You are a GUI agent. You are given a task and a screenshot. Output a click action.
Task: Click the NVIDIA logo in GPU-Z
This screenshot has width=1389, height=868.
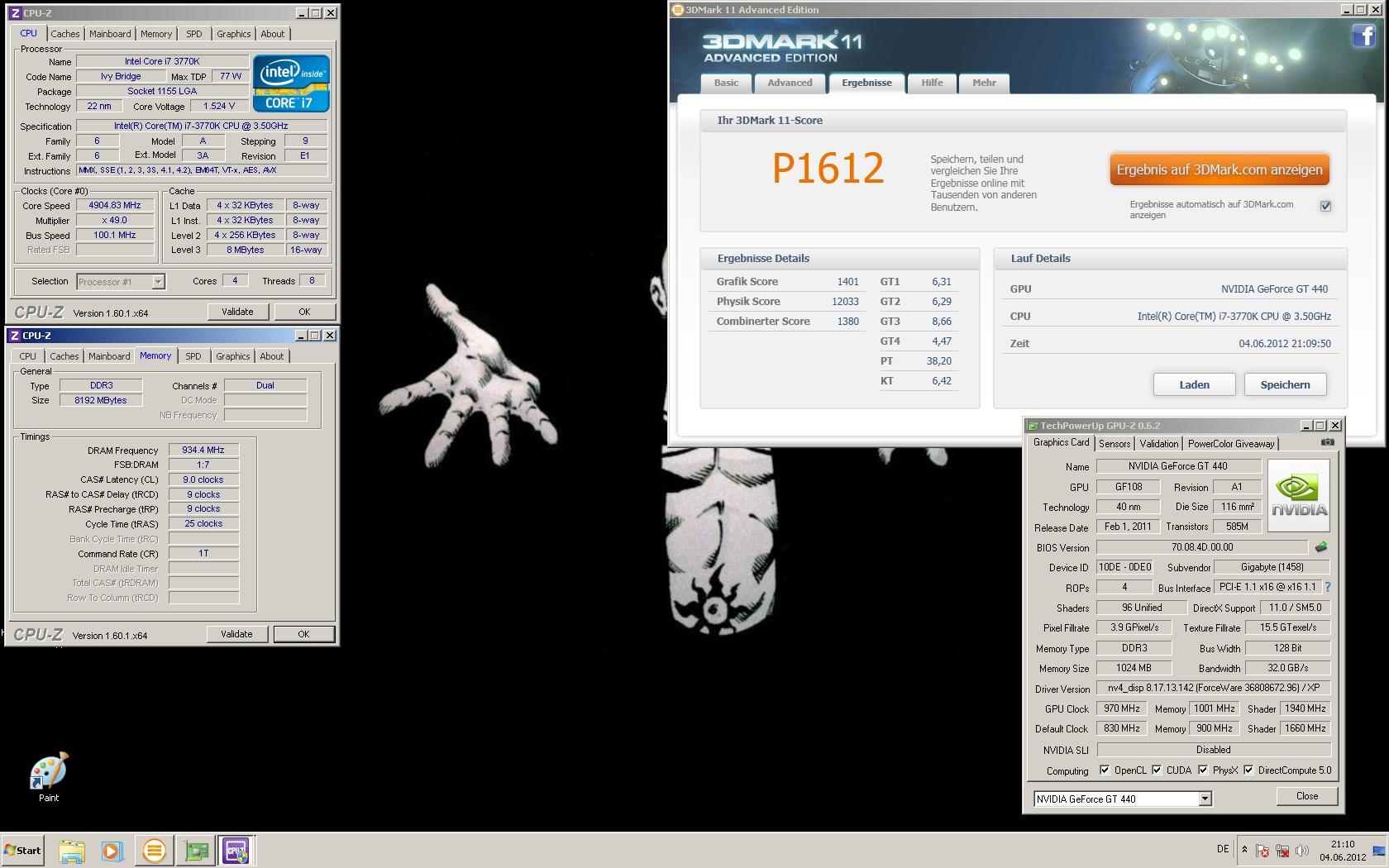coord(1299,496)
